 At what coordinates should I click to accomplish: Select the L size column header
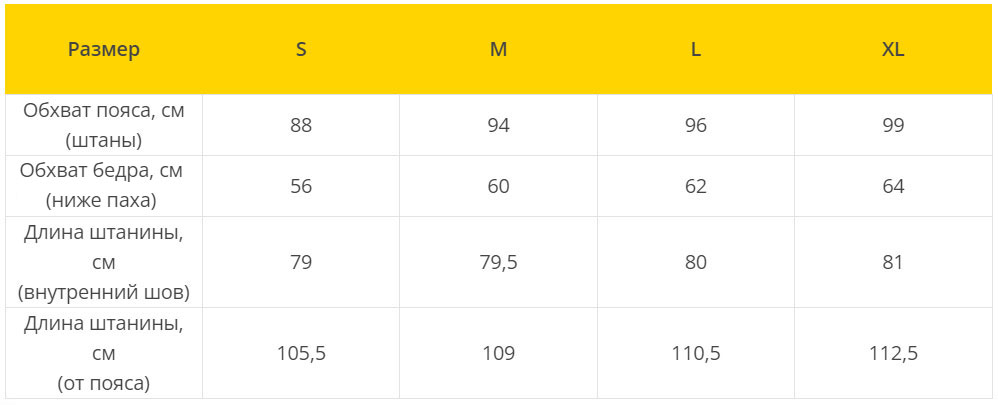click(696, 50)
